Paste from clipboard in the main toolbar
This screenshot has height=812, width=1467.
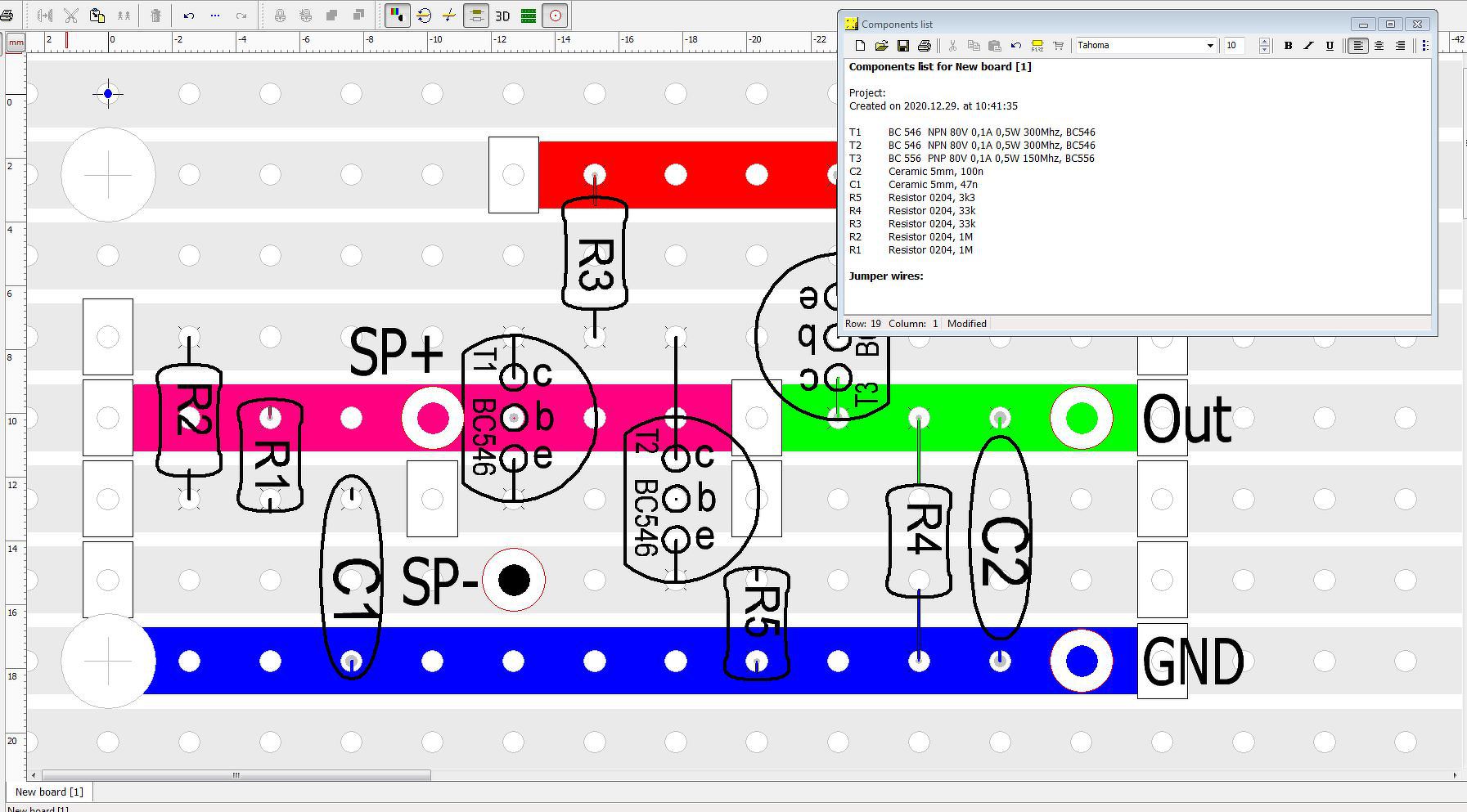click(x=97, y=16)
